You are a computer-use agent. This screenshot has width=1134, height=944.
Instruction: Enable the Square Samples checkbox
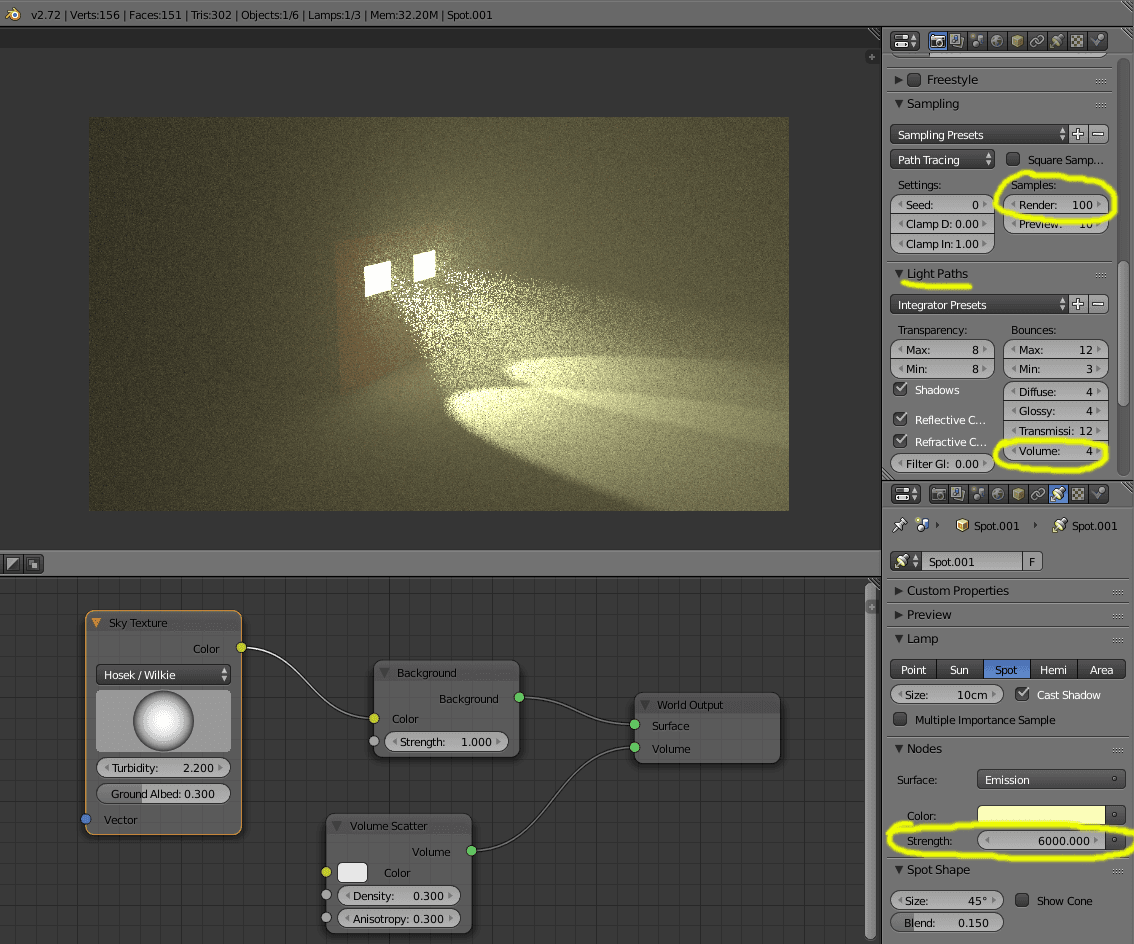[x=1013, y=159]
